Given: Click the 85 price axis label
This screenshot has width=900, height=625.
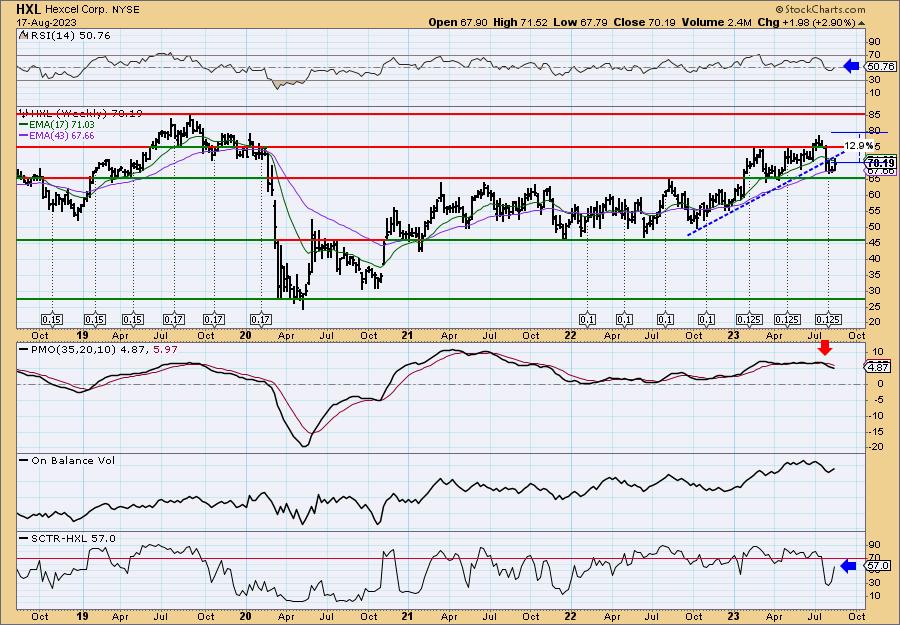Looking at the screenshot, I should 874,114.
